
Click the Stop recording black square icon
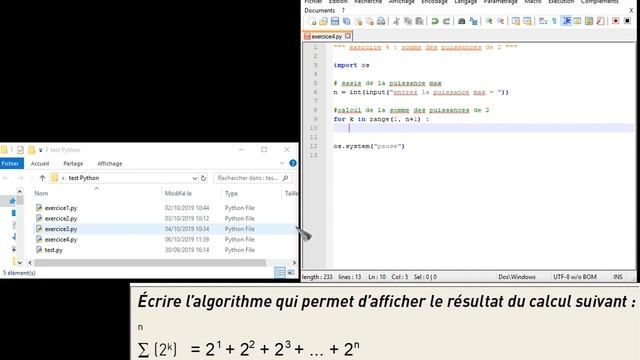point(627,21)
